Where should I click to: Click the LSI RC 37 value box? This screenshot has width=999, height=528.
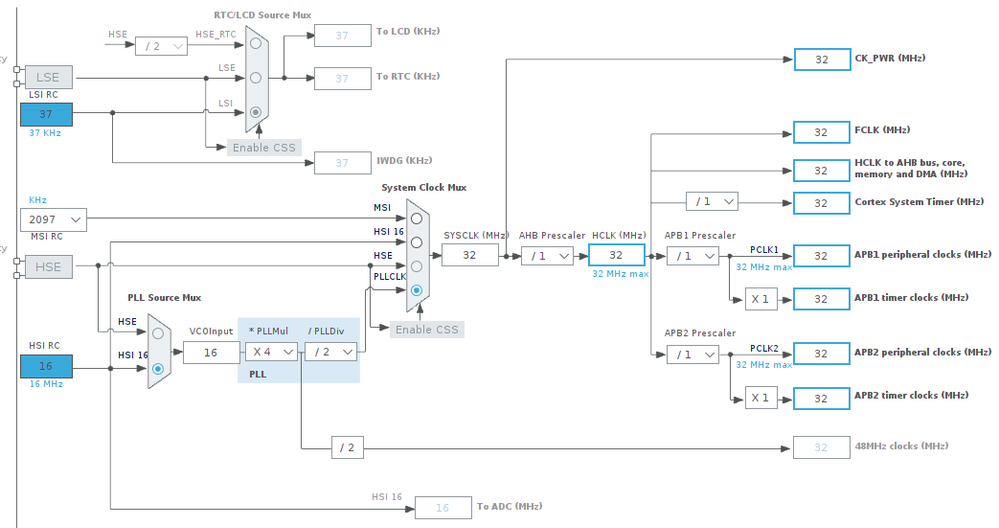click(46, 114)
